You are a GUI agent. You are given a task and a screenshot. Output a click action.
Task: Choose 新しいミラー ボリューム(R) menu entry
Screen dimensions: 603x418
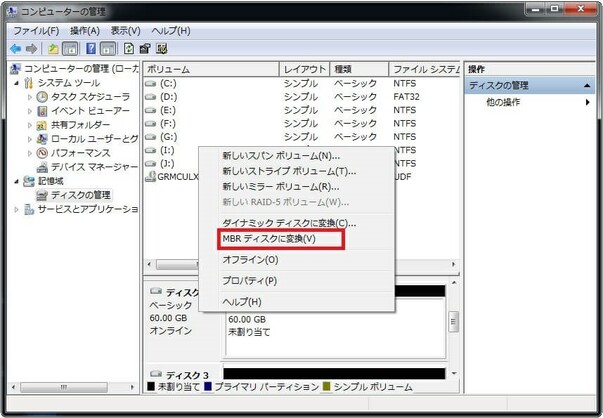tap(297, 187)
